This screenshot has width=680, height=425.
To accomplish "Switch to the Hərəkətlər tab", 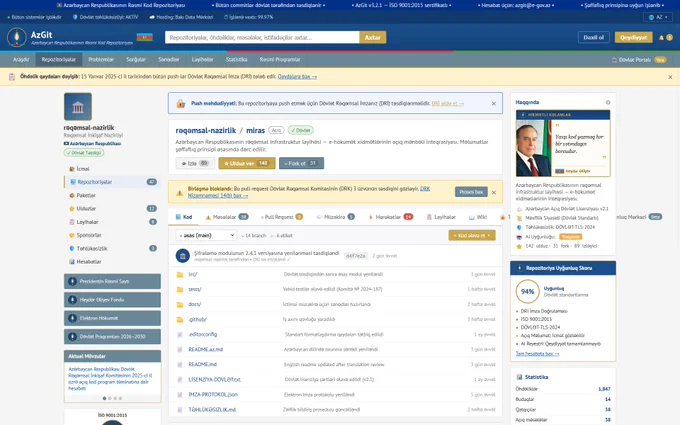I will coord(390,217).
